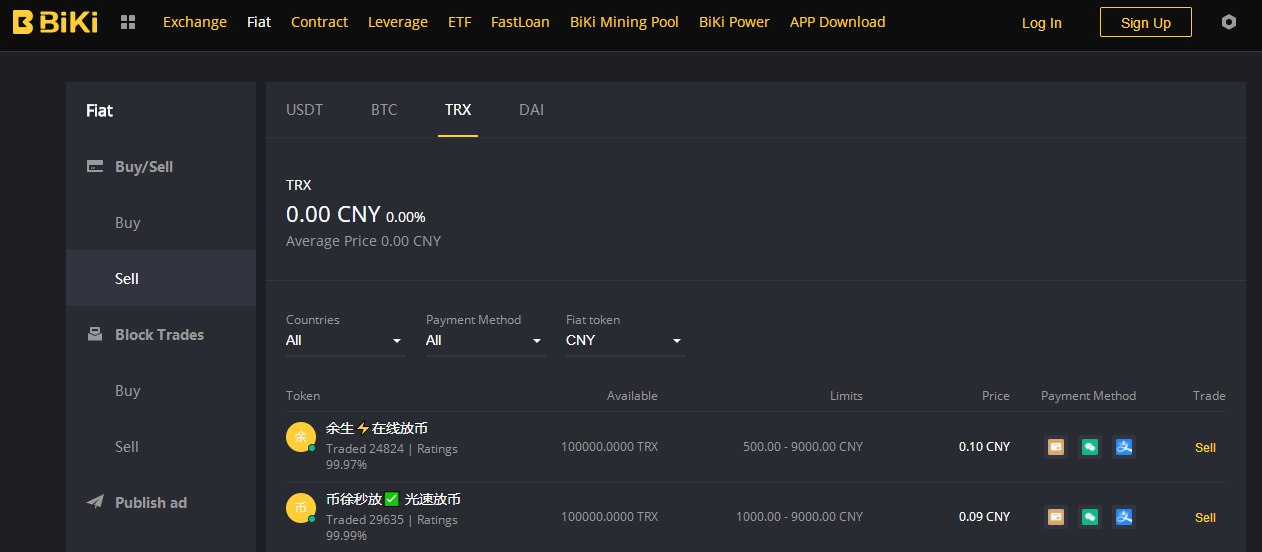Click limits 1000.00 - 9000.00 CNY
This screenshot has height=552, width=1262.
pos(800,517)
